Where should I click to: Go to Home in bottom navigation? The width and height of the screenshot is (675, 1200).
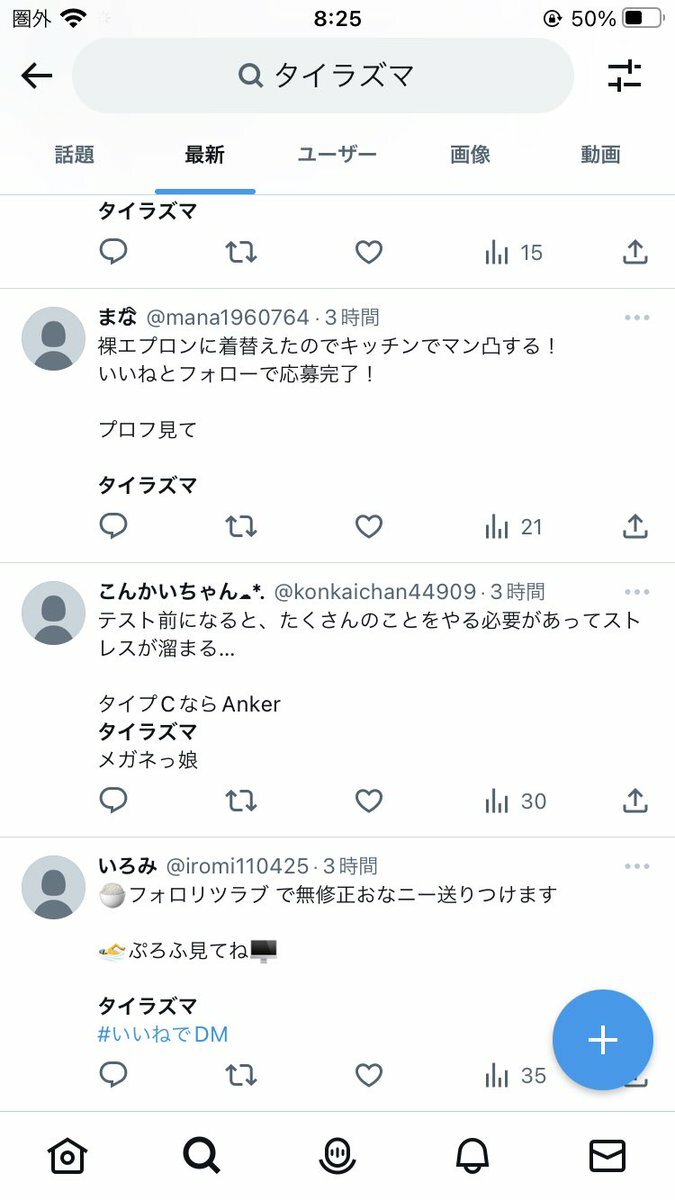point(67,1156)
